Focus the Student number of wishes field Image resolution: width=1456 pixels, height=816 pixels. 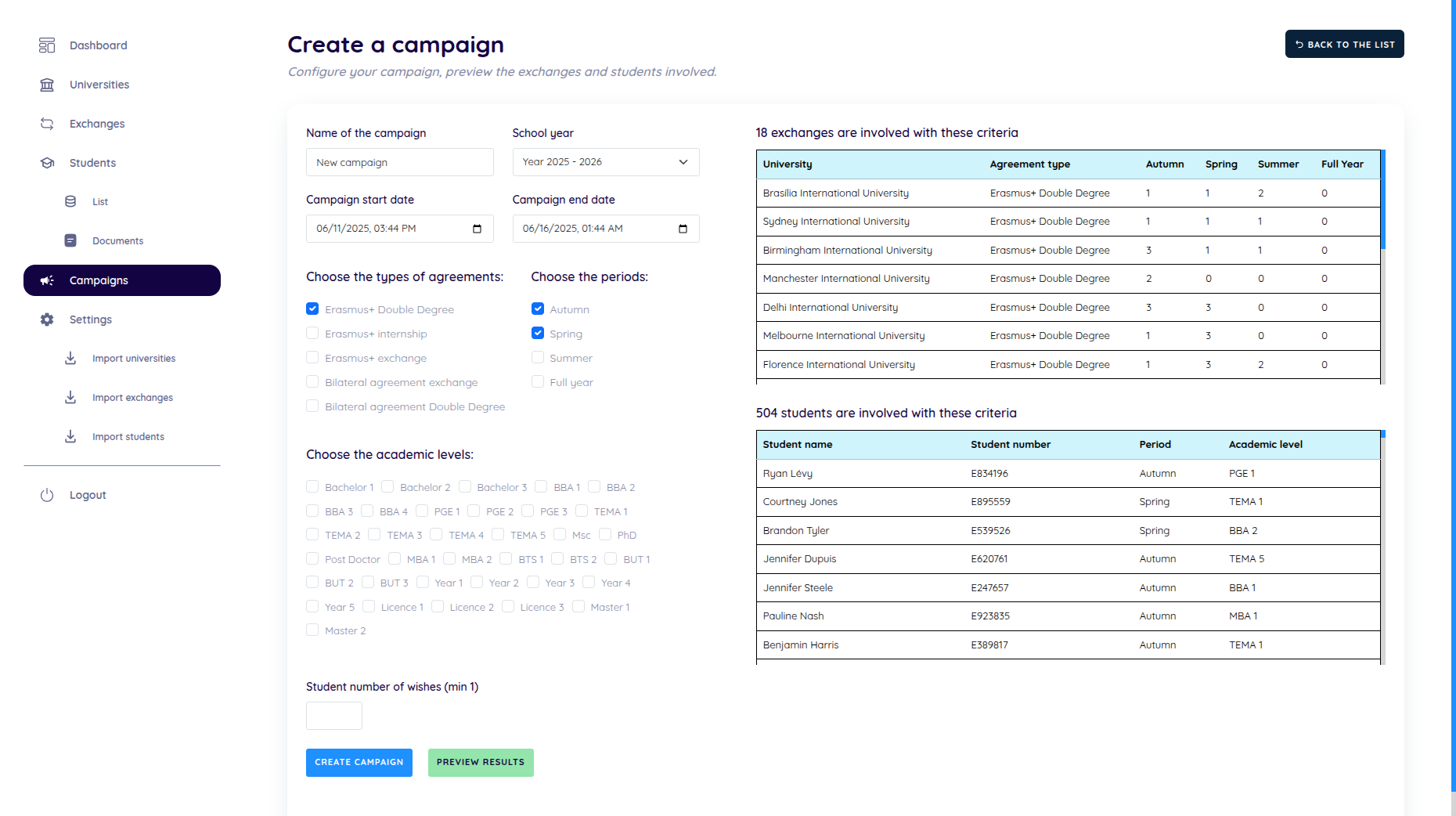(x=334, y=716)
